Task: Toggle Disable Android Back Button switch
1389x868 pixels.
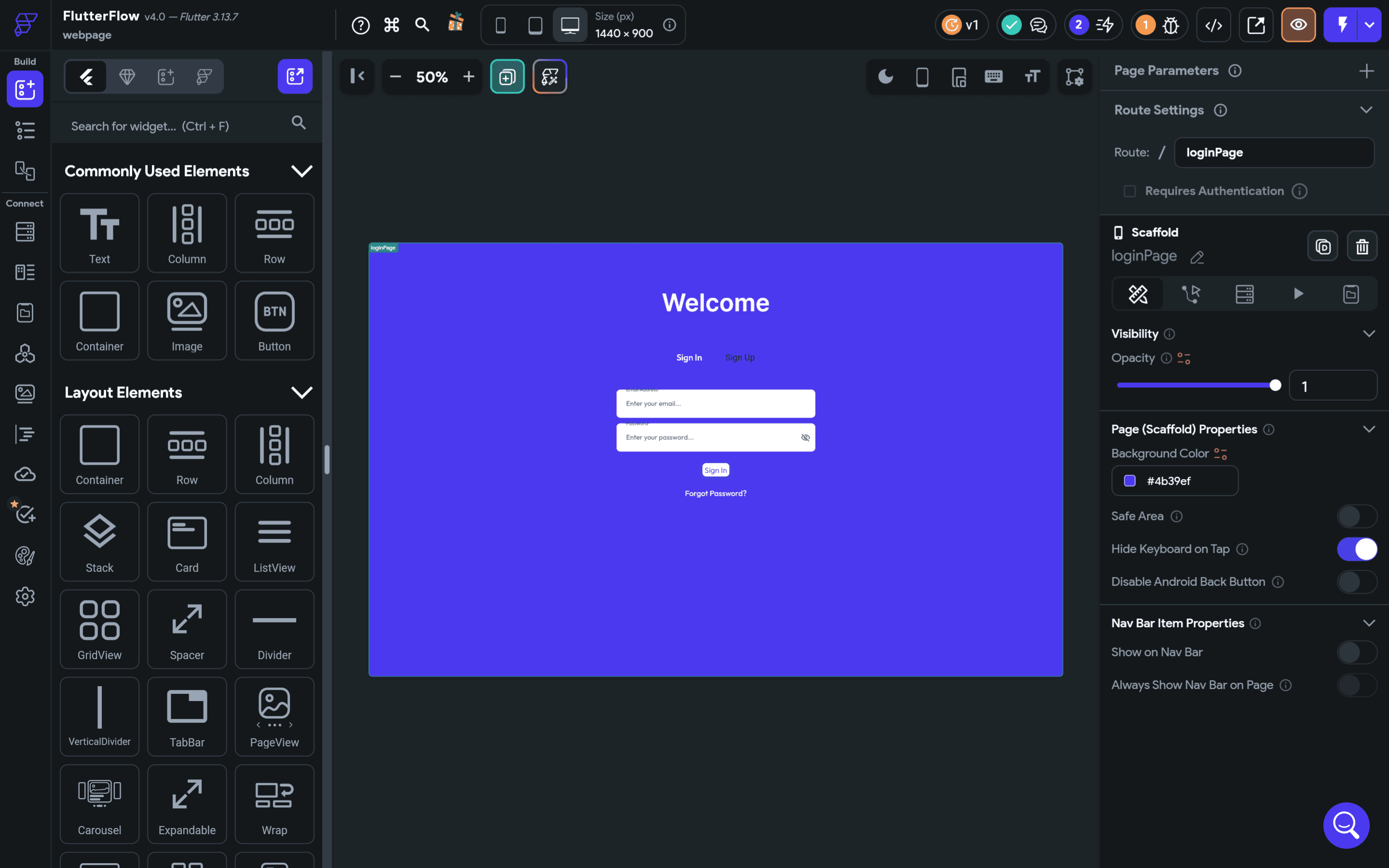Action: [x=1357, y=582]
